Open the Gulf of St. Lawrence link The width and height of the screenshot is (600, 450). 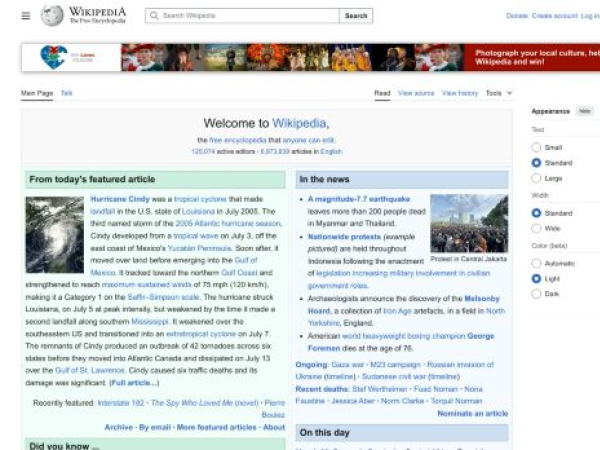[90, 370]
